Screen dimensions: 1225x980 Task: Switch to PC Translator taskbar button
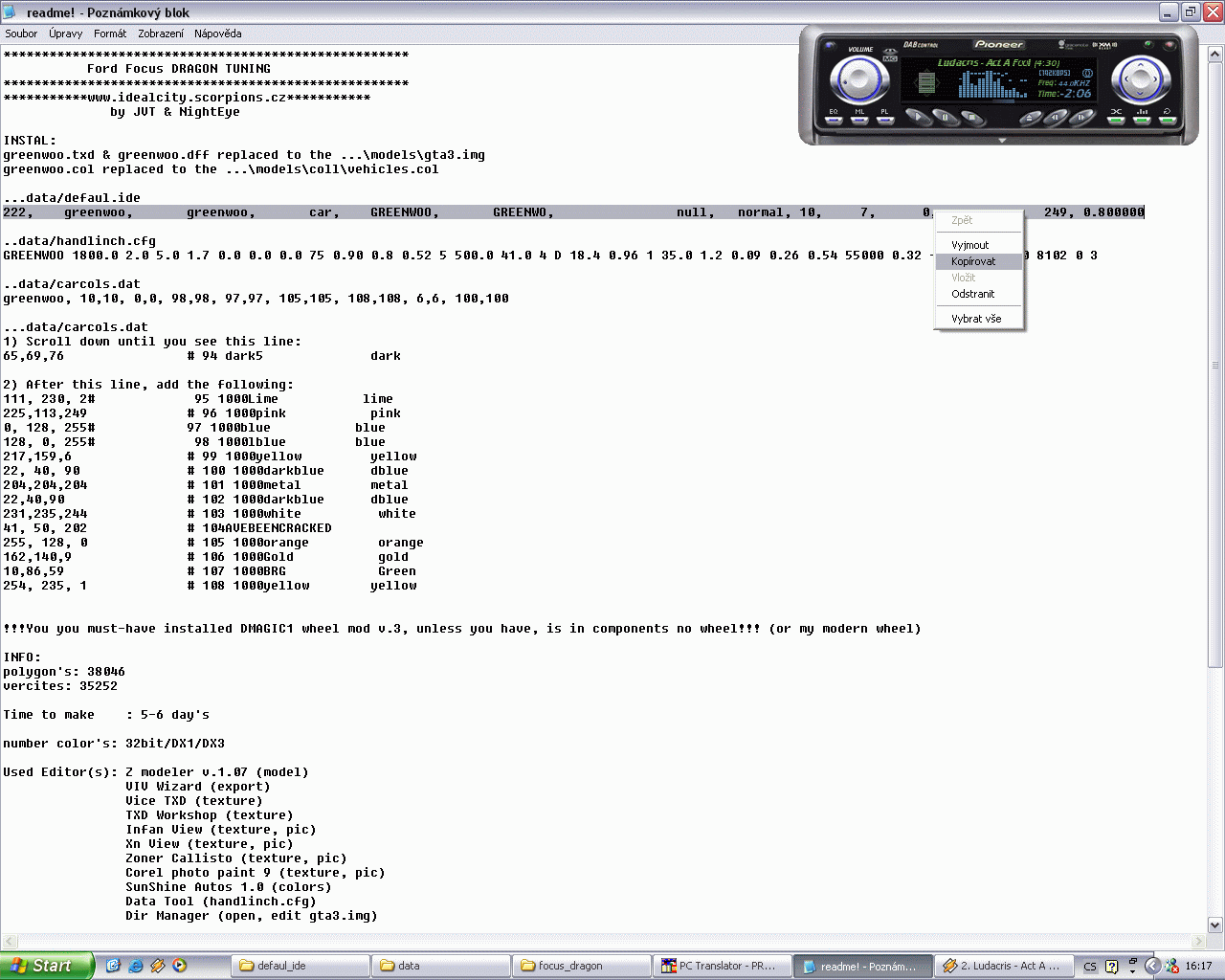tap(722, 966)
